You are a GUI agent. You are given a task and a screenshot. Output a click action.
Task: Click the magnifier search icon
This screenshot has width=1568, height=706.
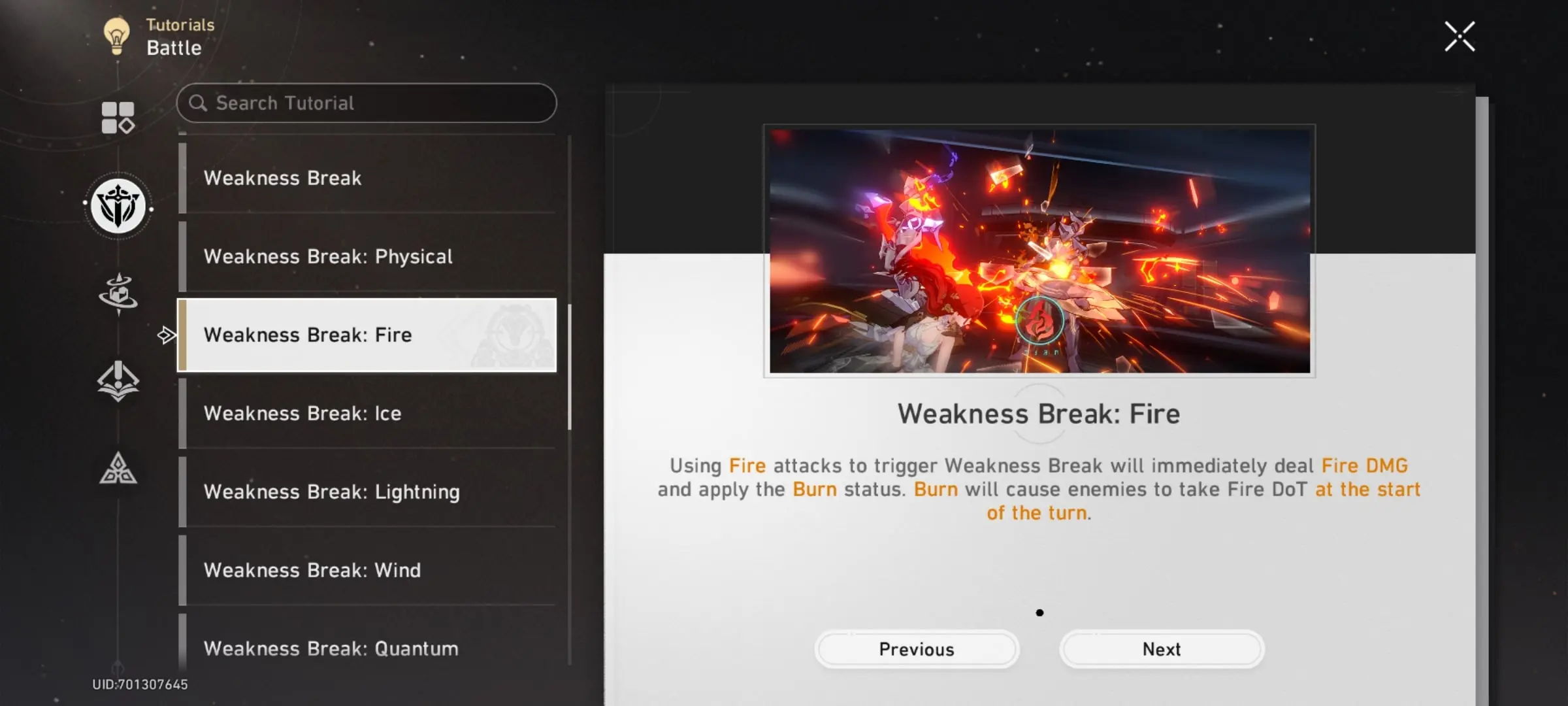[x=198, y=103]
